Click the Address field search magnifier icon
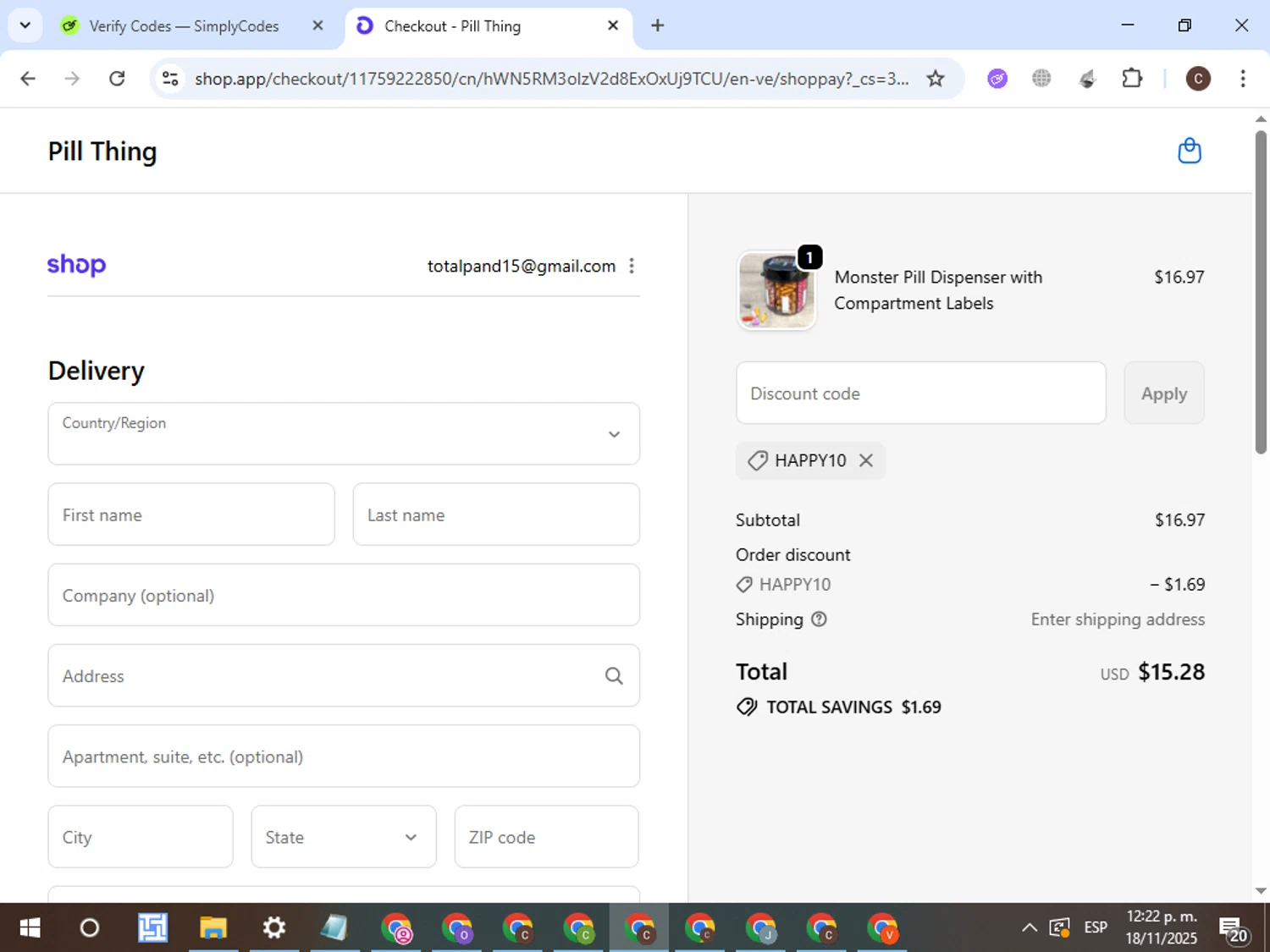Image resolution: width=1270 pixels, height=952 pixels. coord(614,676)
